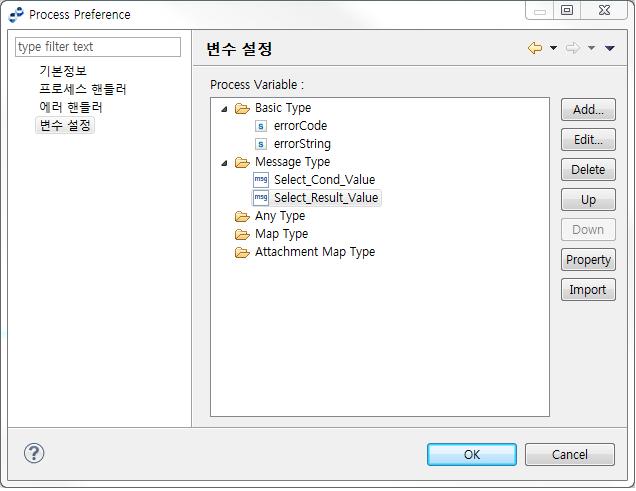Click the Import button
Viewport: 636px width, 491px height.
click(588, 289)
